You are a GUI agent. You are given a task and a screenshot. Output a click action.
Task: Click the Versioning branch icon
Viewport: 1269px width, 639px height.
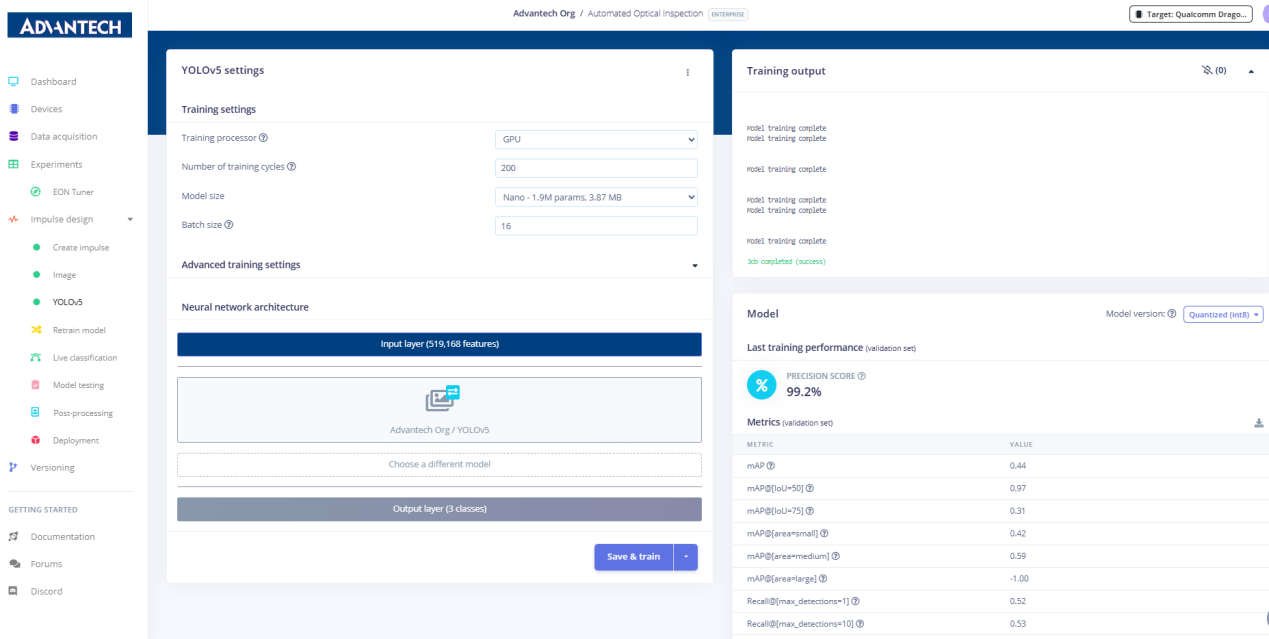[13, 467]
